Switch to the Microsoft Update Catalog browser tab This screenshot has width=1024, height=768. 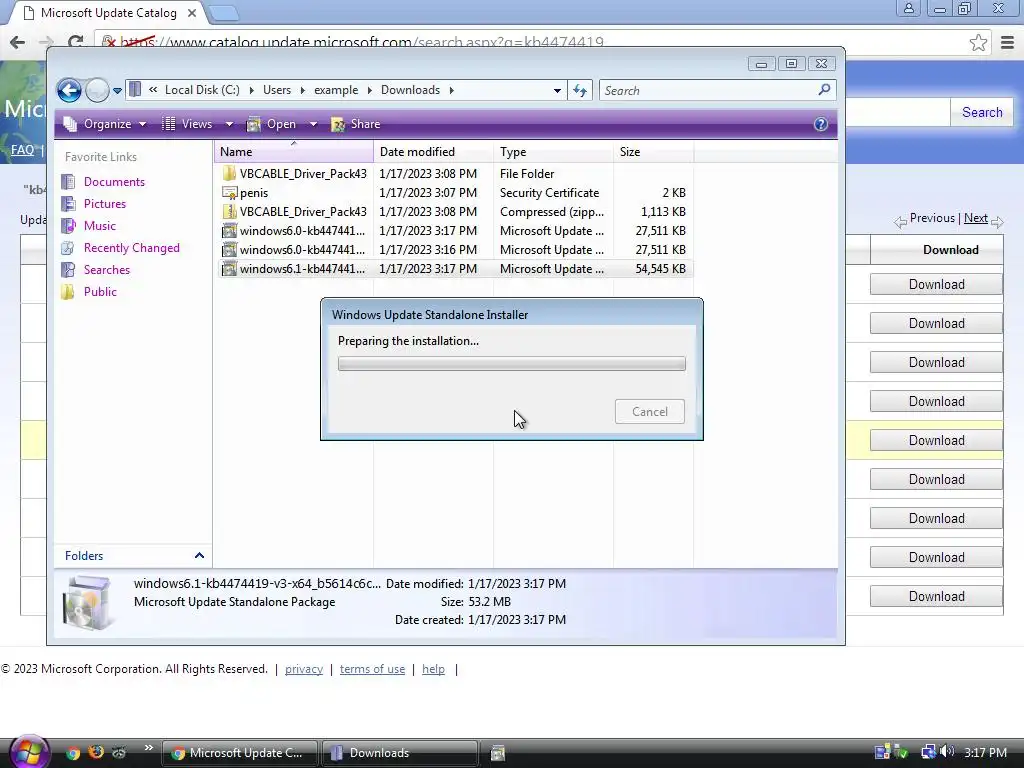(109, 12)
